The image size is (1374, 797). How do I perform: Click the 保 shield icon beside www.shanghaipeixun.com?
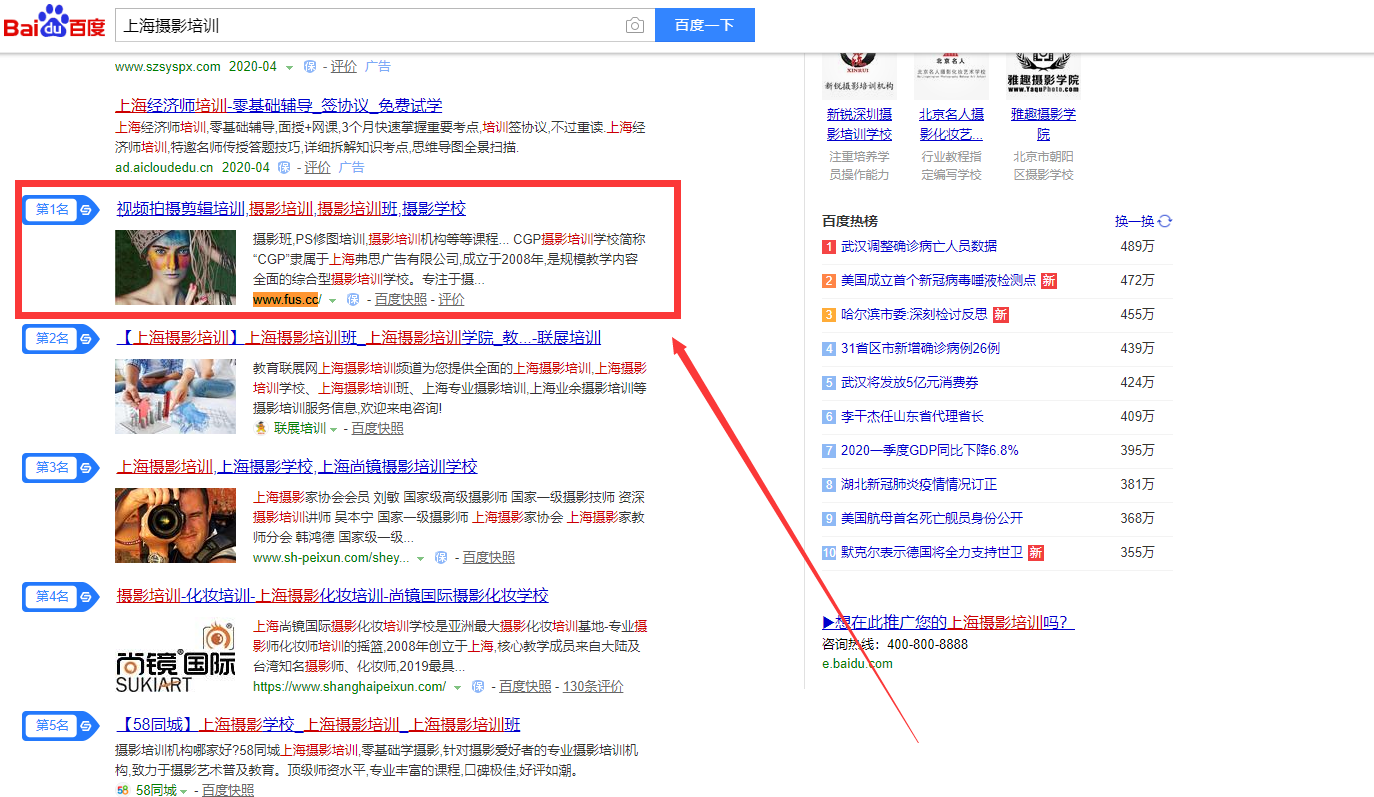coord(478,687)
